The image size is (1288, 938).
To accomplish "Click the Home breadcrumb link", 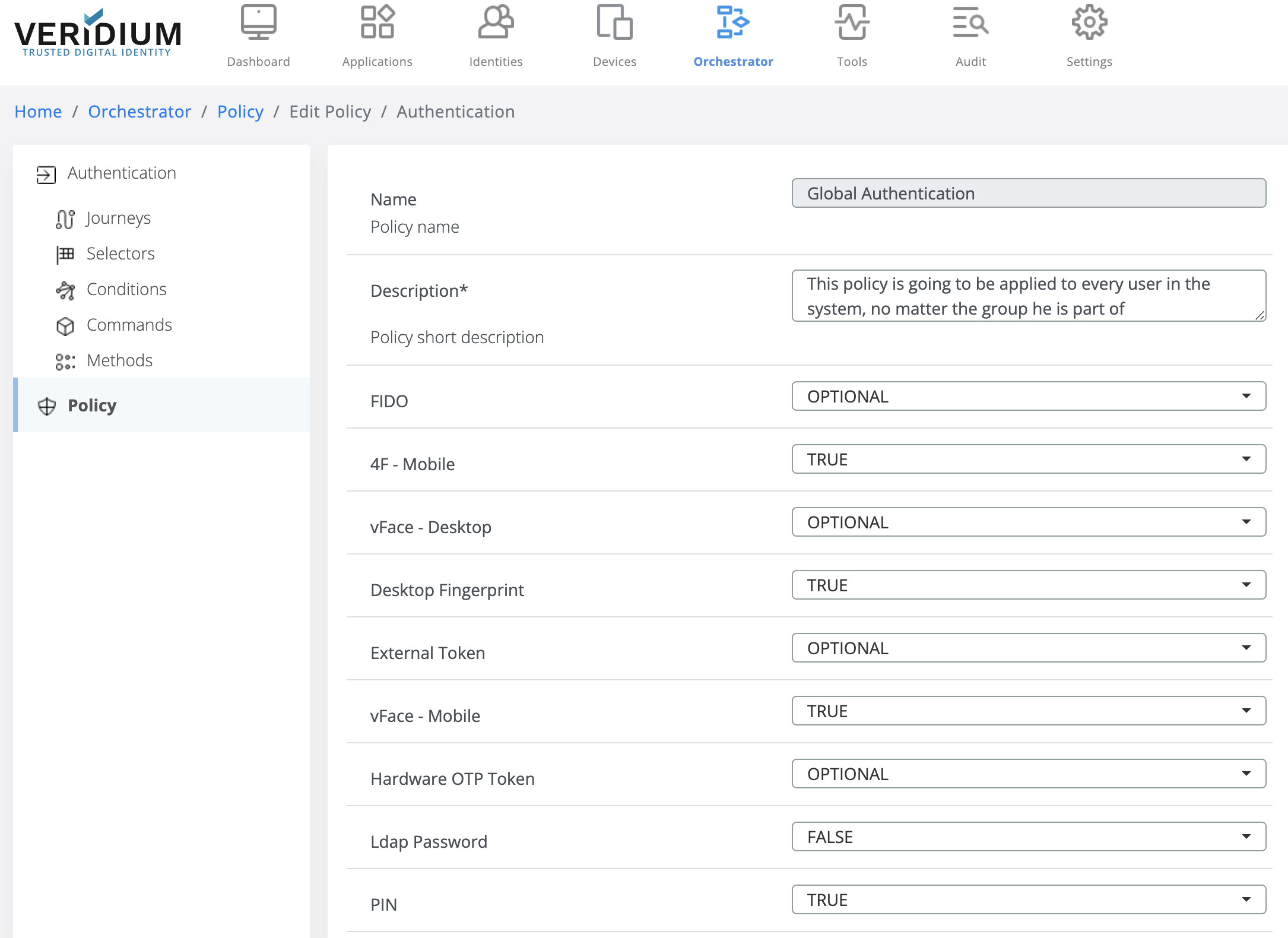I will coord(38,112).
